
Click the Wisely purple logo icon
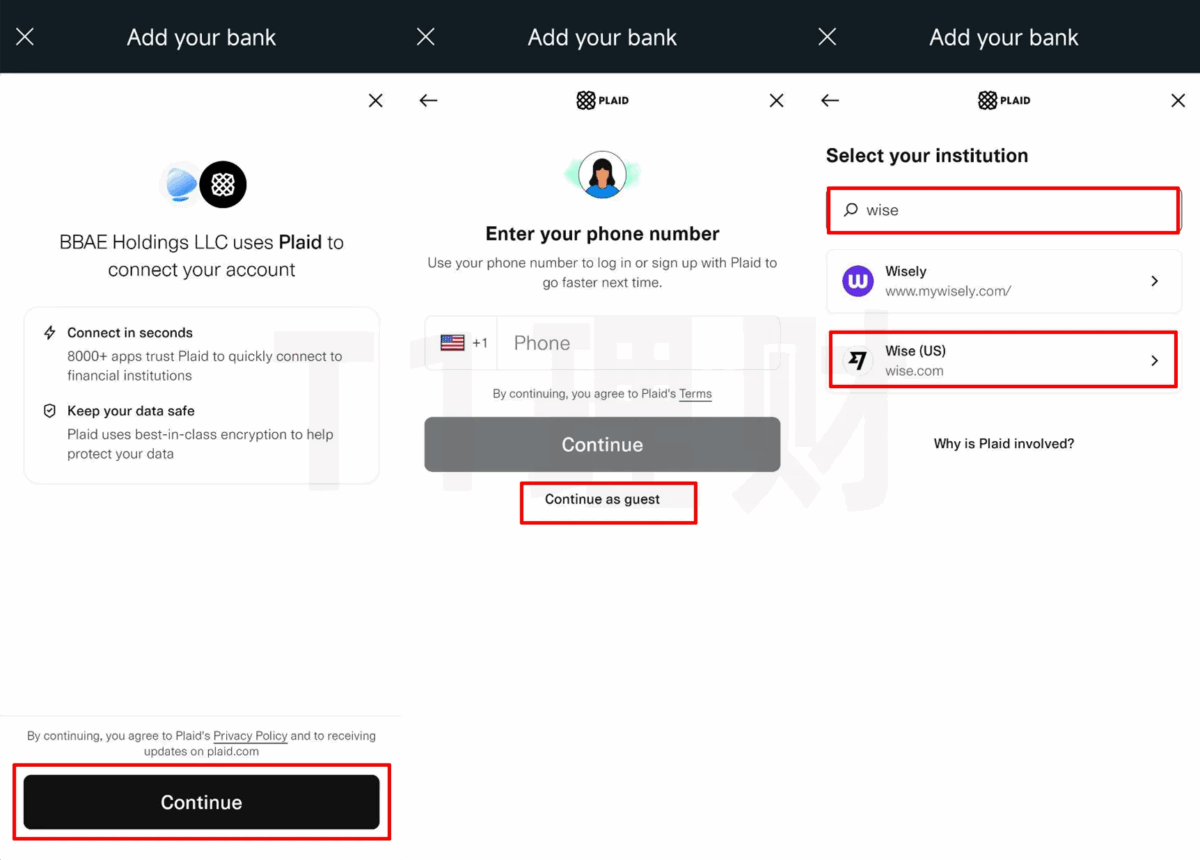click(858, 281)
